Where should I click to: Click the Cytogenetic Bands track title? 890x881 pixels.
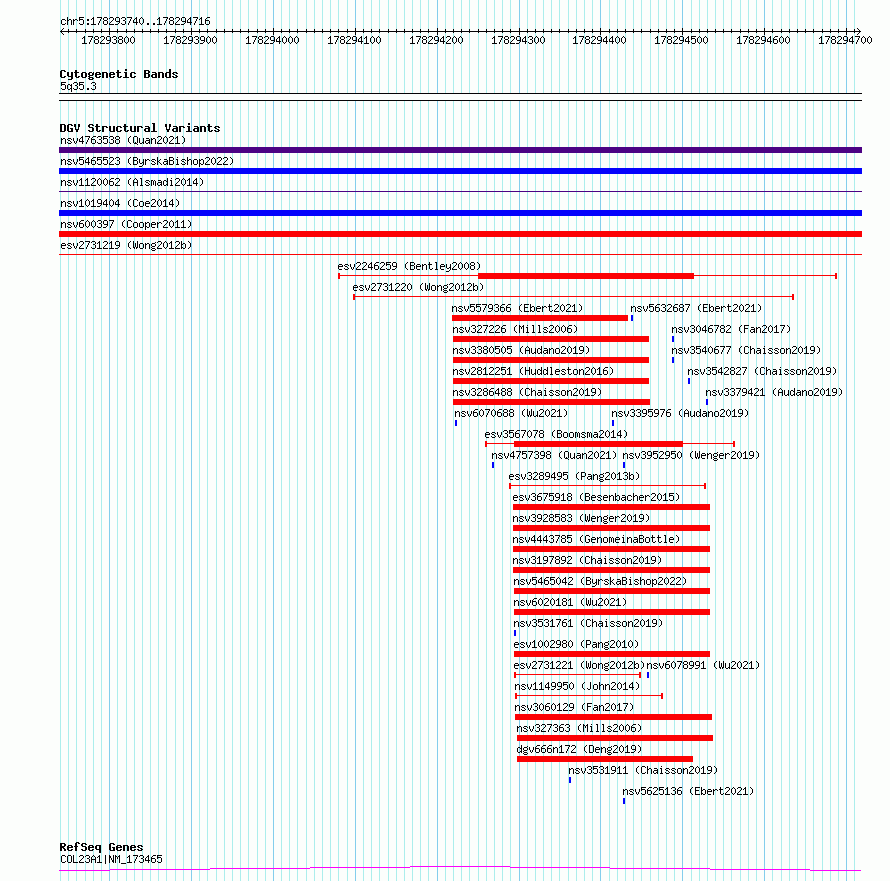(x=119, y=74)
